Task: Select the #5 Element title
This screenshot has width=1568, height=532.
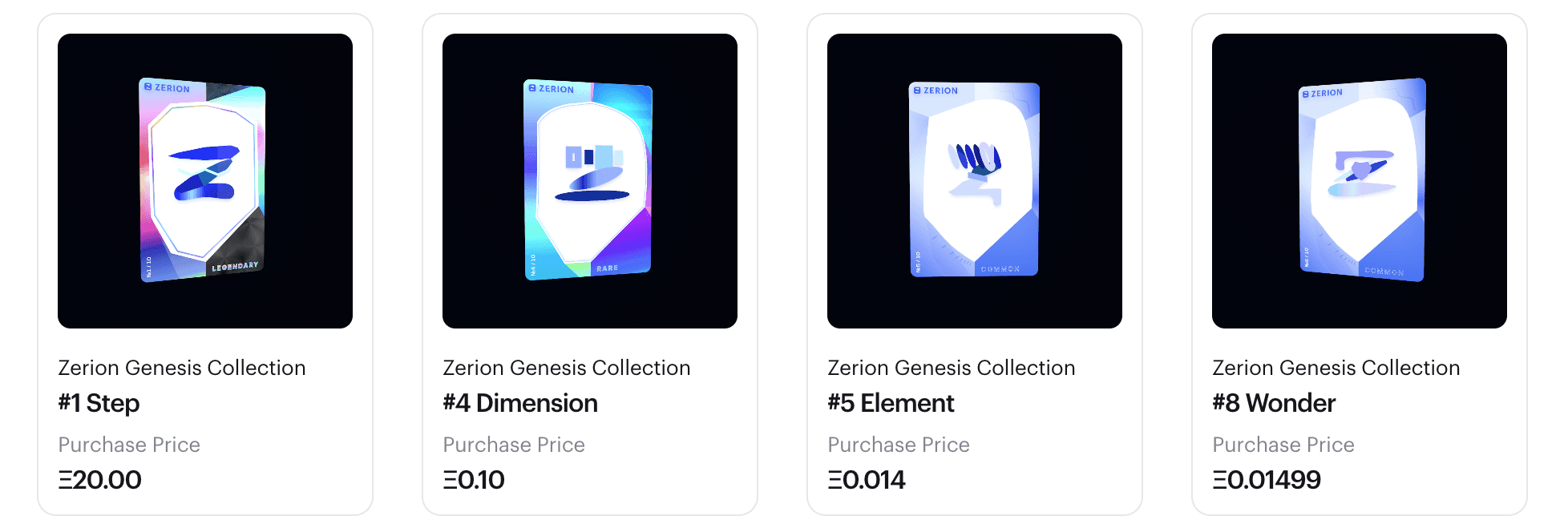Action: (891, 403)
